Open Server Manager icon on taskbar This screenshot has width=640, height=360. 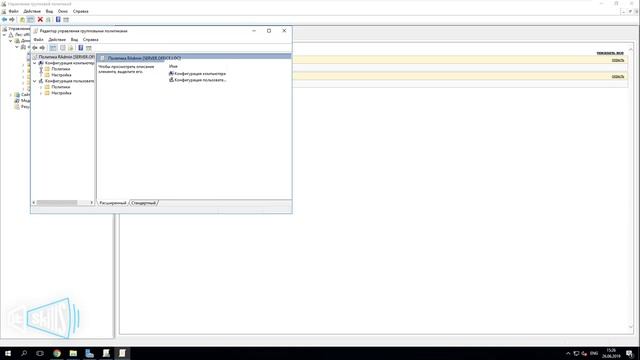[x=89, y=353]
